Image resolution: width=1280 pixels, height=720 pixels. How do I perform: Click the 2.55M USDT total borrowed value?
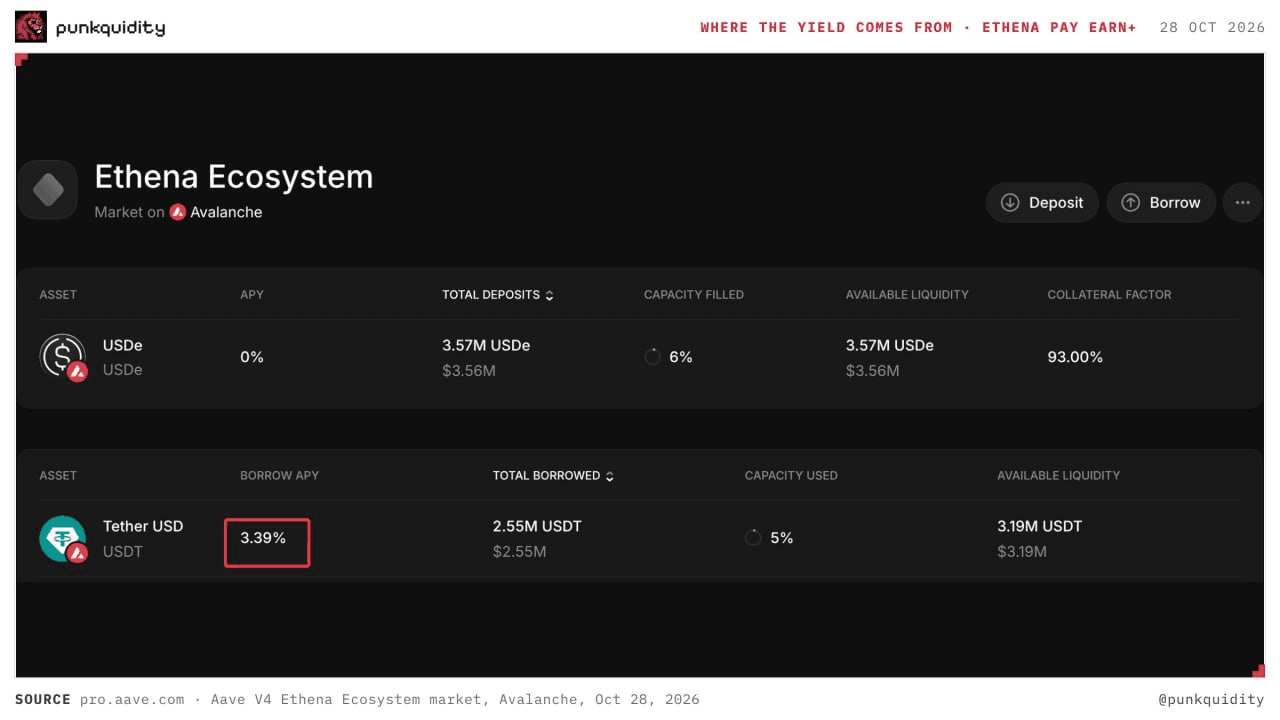[537, 526]
